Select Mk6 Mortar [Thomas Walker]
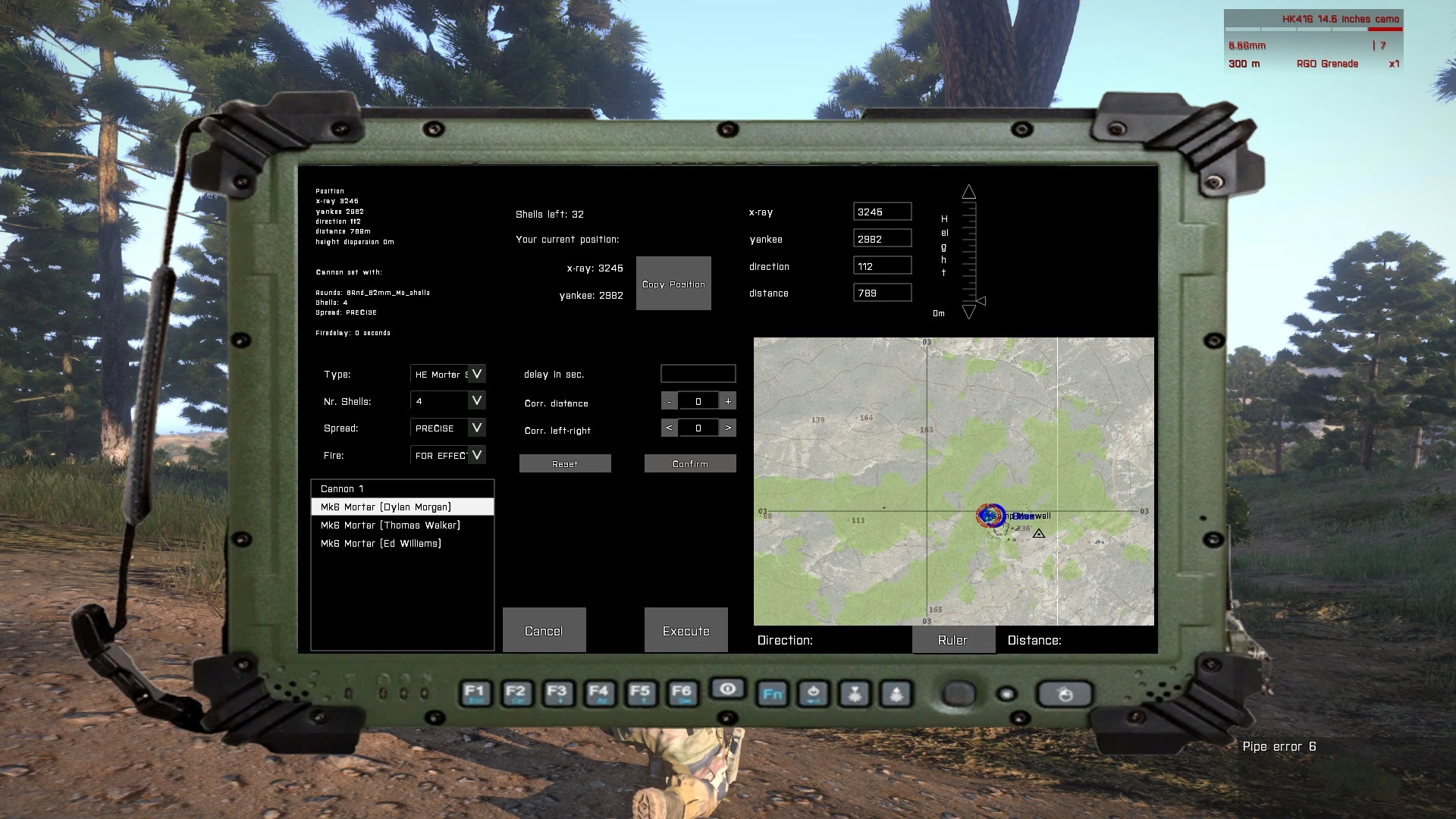Image resolution: width=1456 pixels, height=819 pixels. tap(391, 525)
